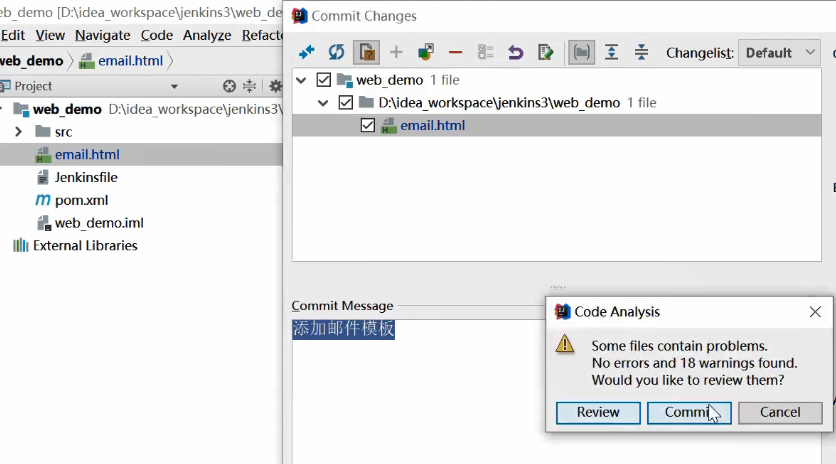Image resolution: width=836 pixels, height=464 pixels.
Task: Open the Changelist Default dropdown
Action: [x=779, y=53]
